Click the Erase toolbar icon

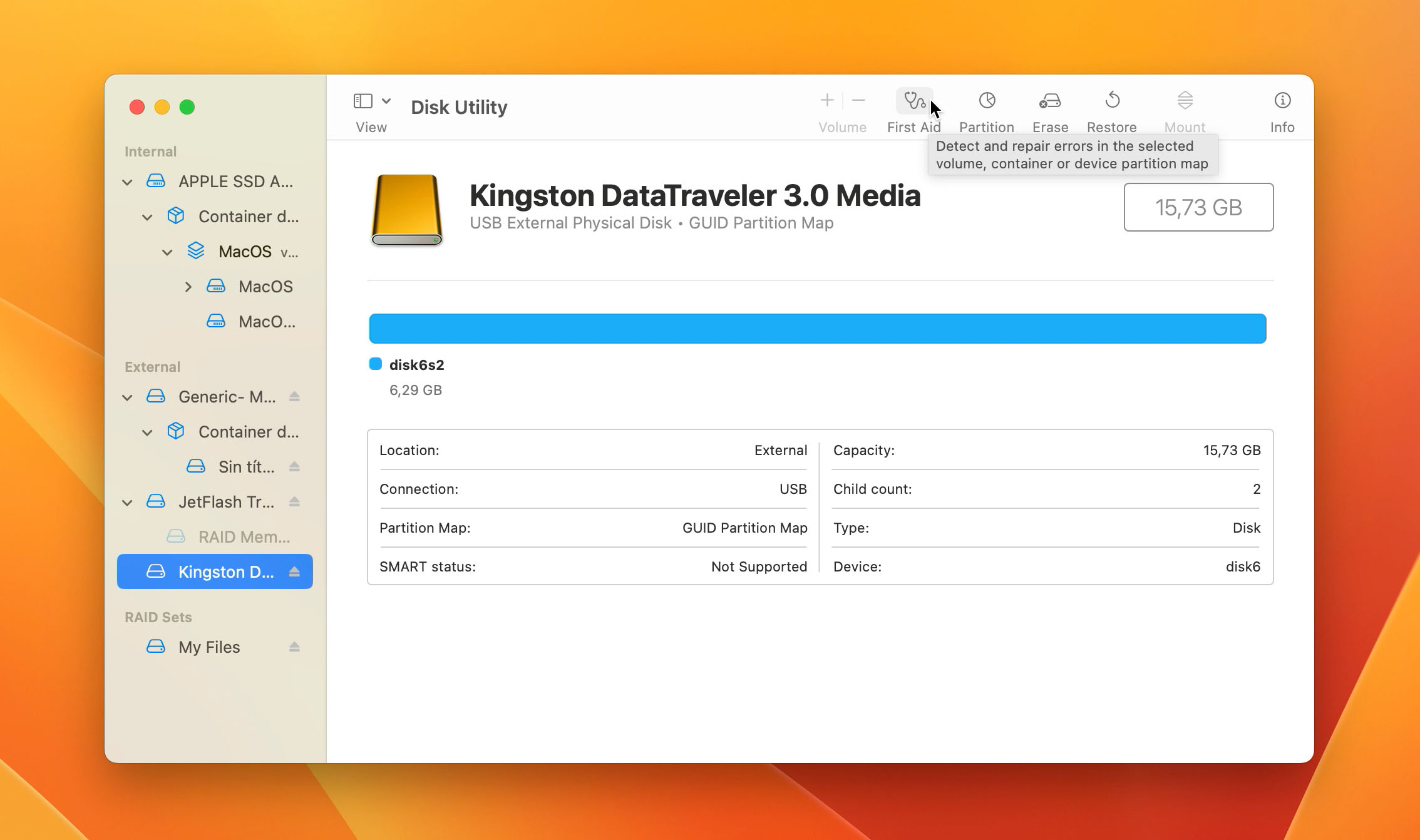(1050, 101)
